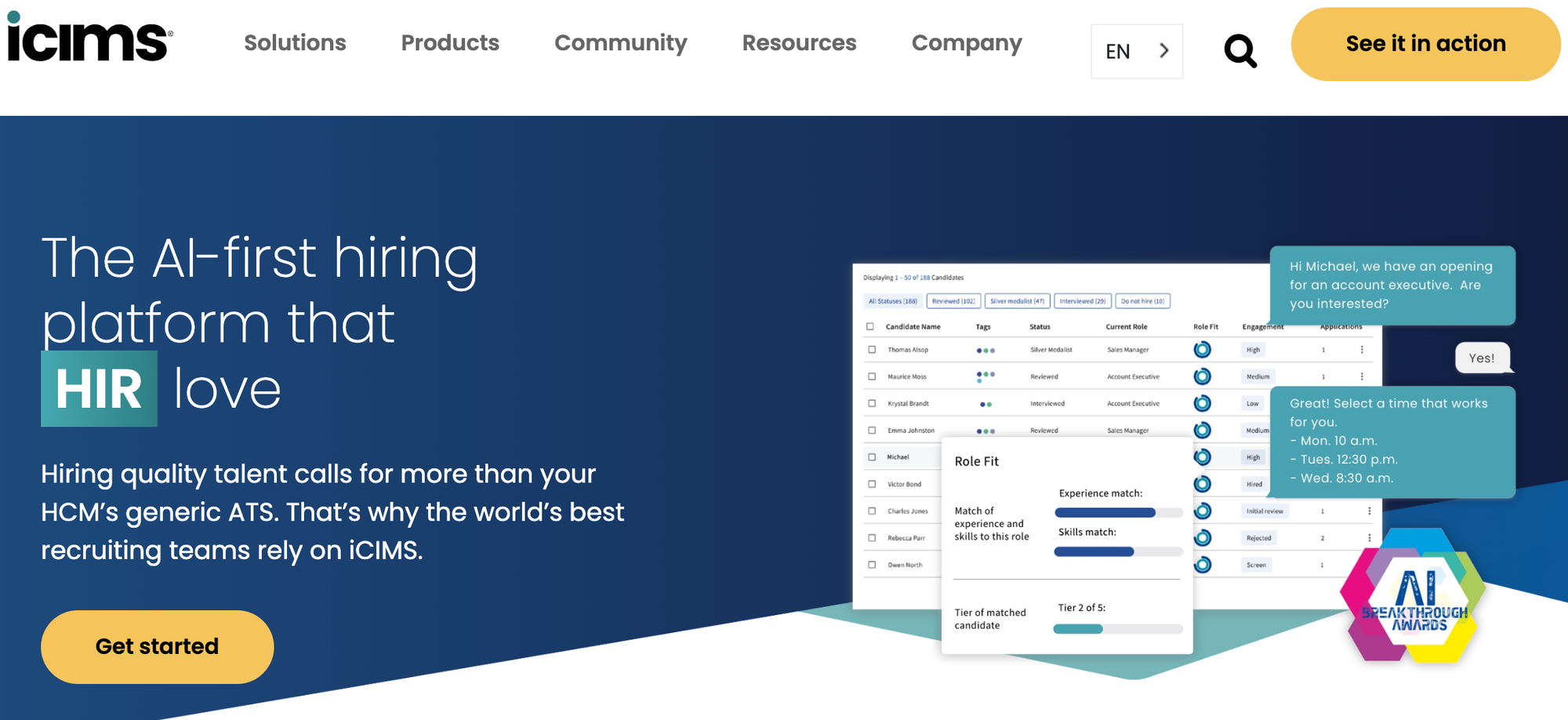Check the checkbox beside Rebecca Parr
Viewport: 1568px width, 720px height.
pos(872,538)
